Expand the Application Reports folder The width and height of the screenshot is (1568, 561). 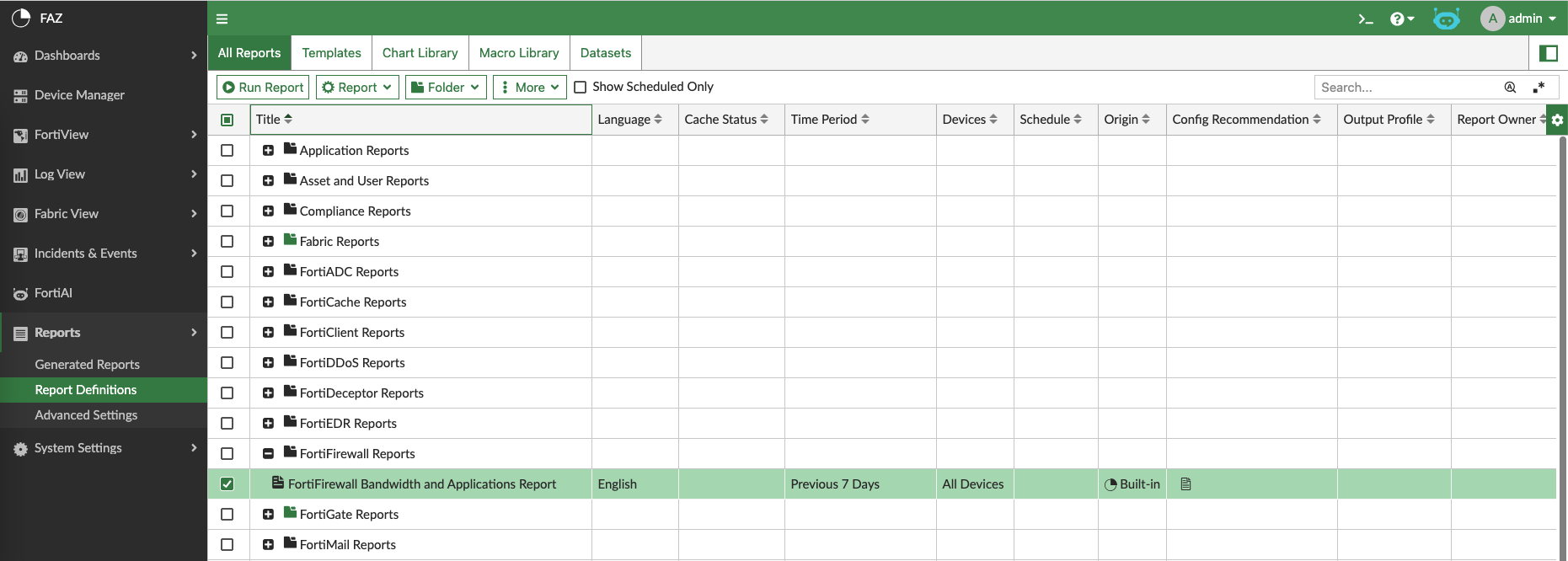coord(268,151)
